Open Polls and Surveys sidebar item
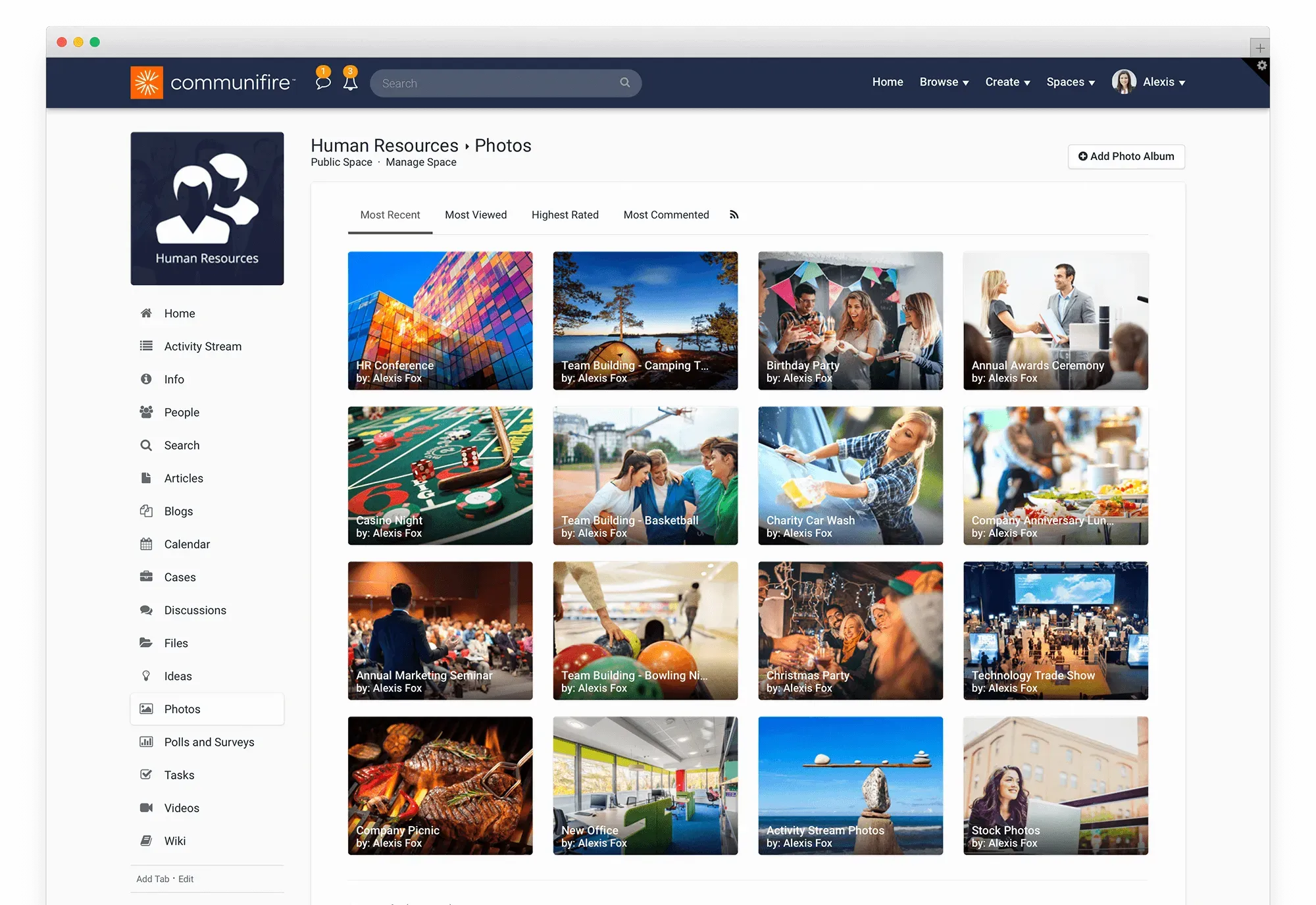The image size is (1316, 905). click(x=207, y=742)
